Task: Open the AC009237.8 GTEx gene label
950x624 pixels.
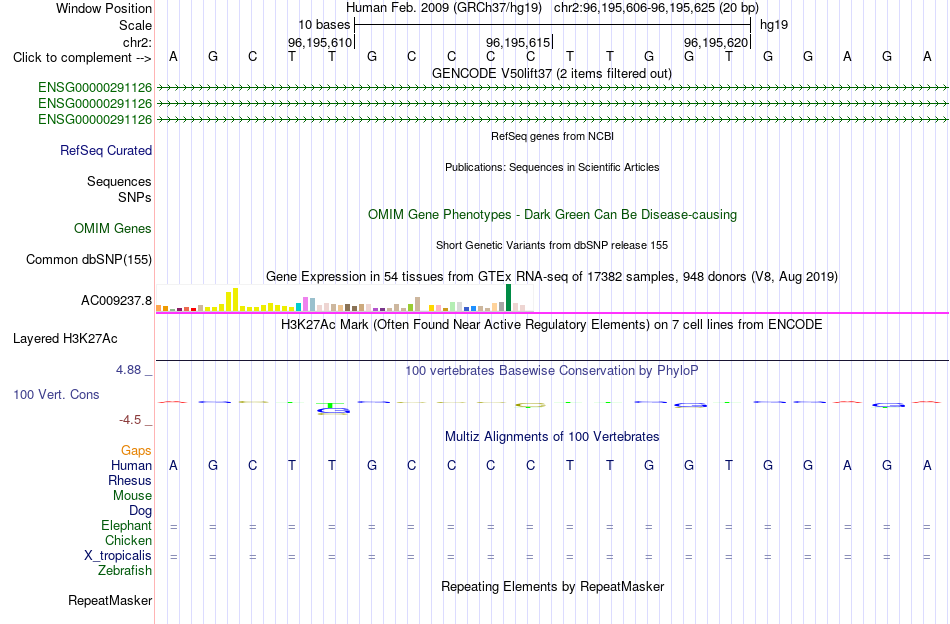Action: click(116, 300)
